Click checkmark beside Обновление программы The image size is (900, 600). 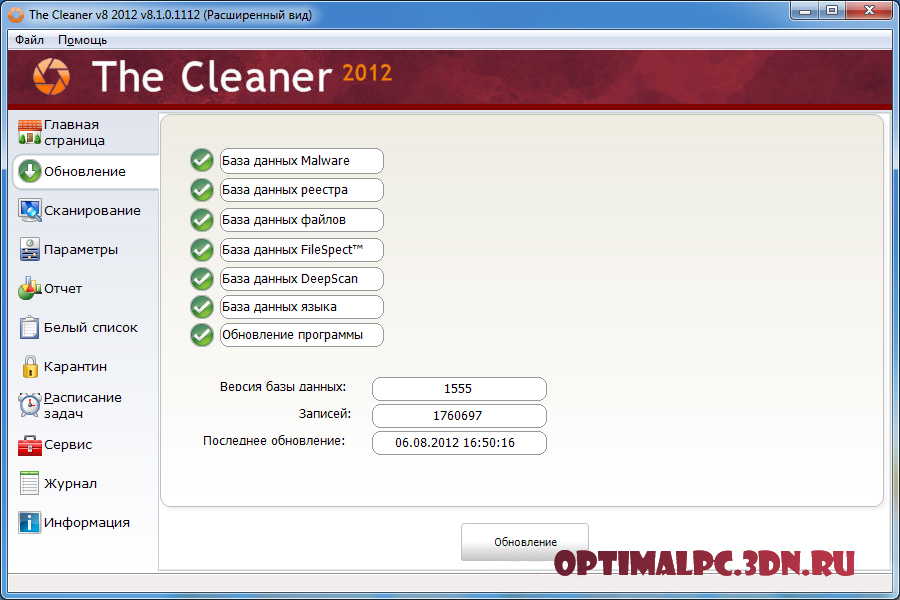pyautogui.click(x=201, y=335)
